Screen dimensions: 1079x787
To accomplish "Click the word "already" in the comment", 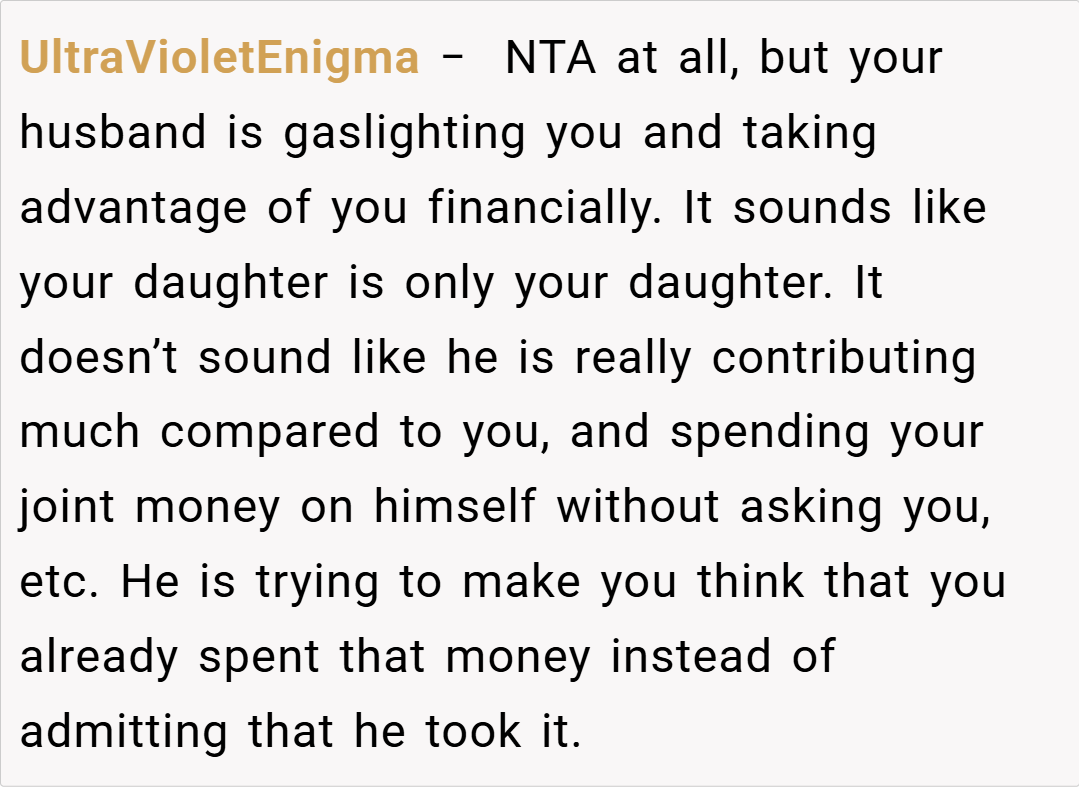I will (100, 657).
